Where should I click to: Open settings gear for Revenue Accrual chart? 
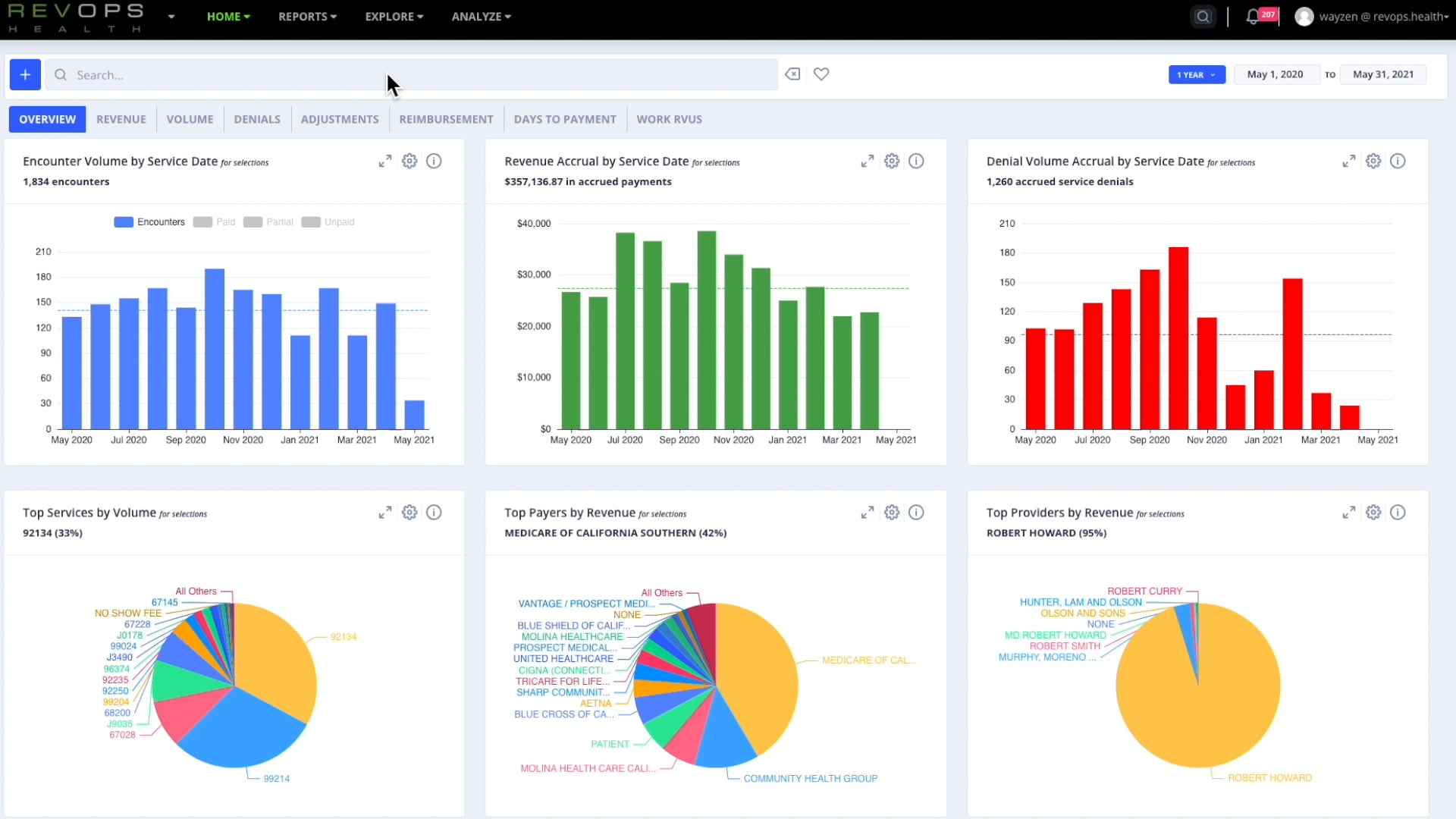(x=892, y=162)
